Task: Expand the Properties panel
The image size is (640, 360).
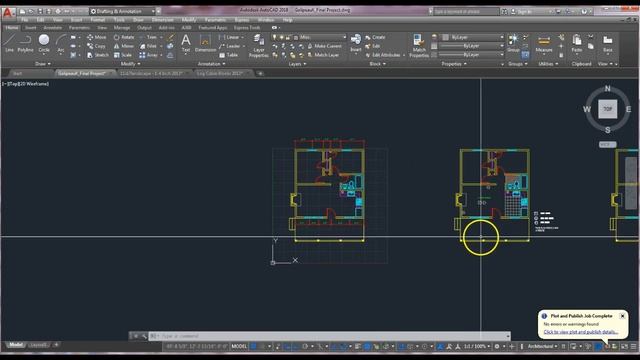Action: click(x=454, y=64)
